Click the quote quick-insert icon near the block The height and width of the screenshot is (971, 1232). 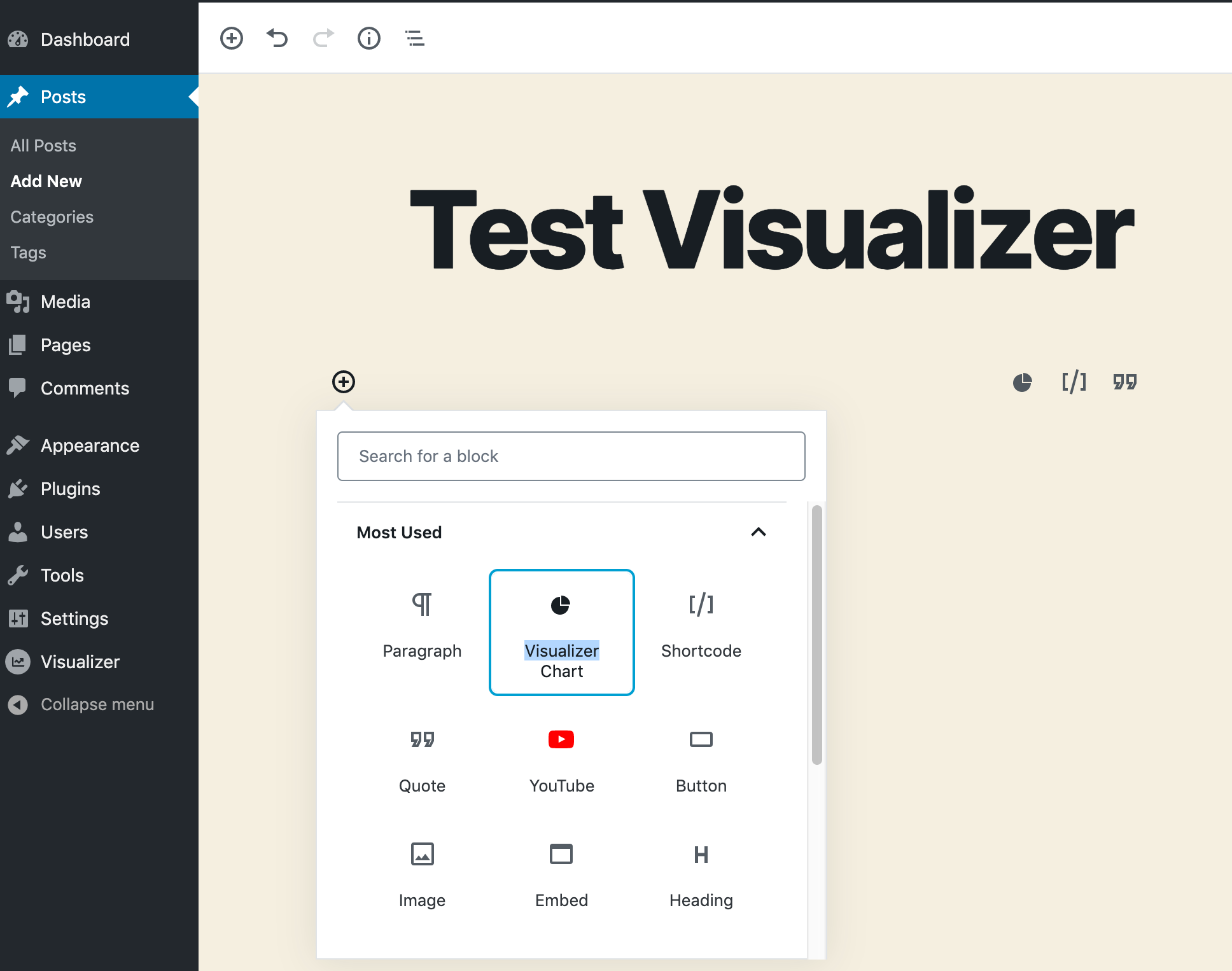(1124, 382)
